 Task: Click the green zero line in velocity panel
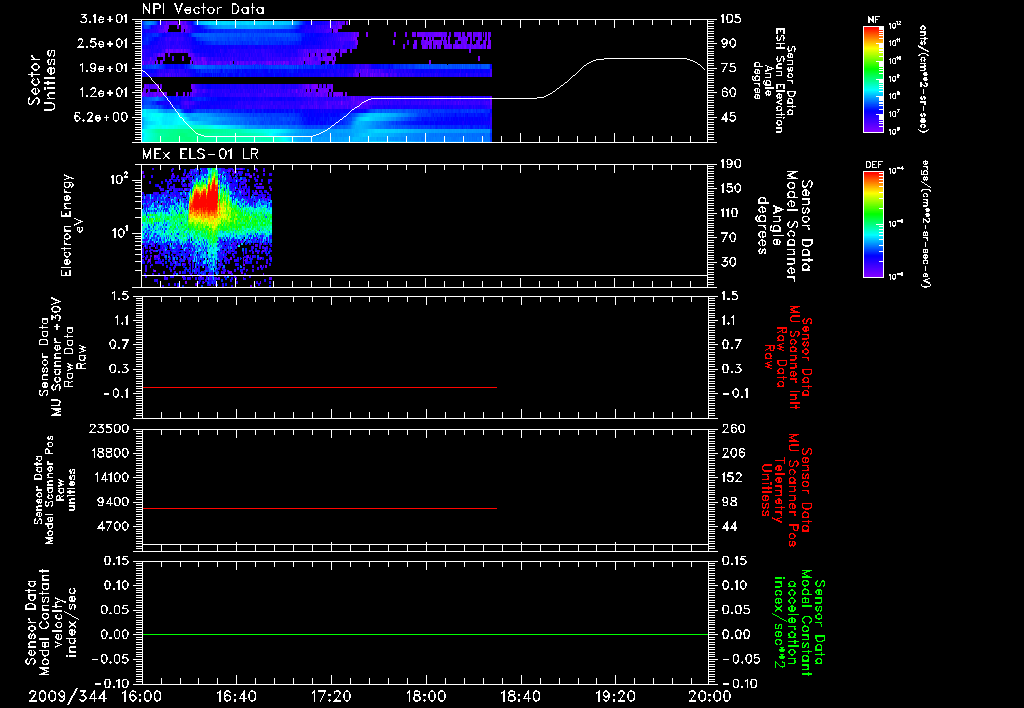point(425,634)
